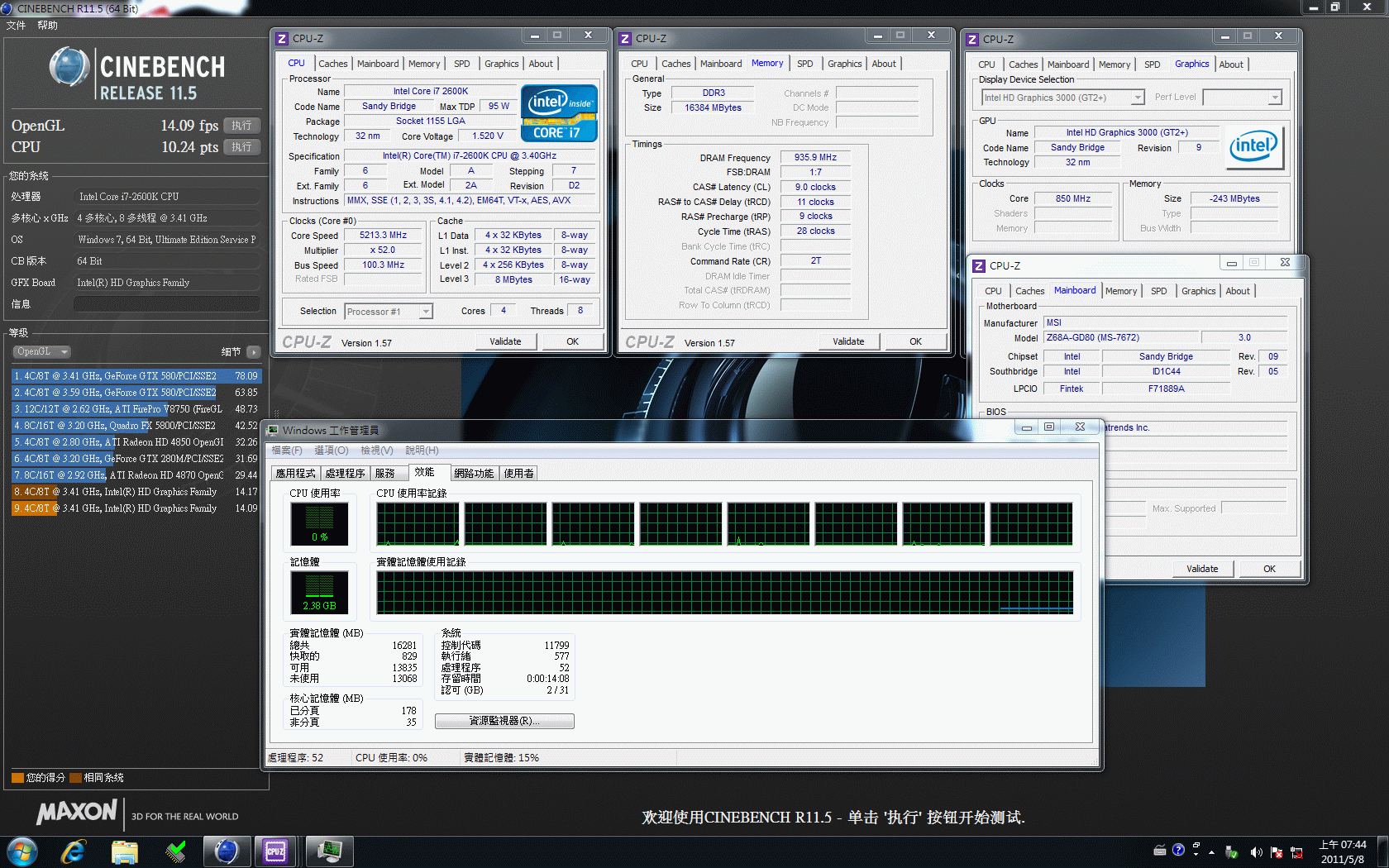Select ranking row 9 Intel HD Graphics 14.09
This screenshot has width=1389, height=868.
tap(136, 508)
